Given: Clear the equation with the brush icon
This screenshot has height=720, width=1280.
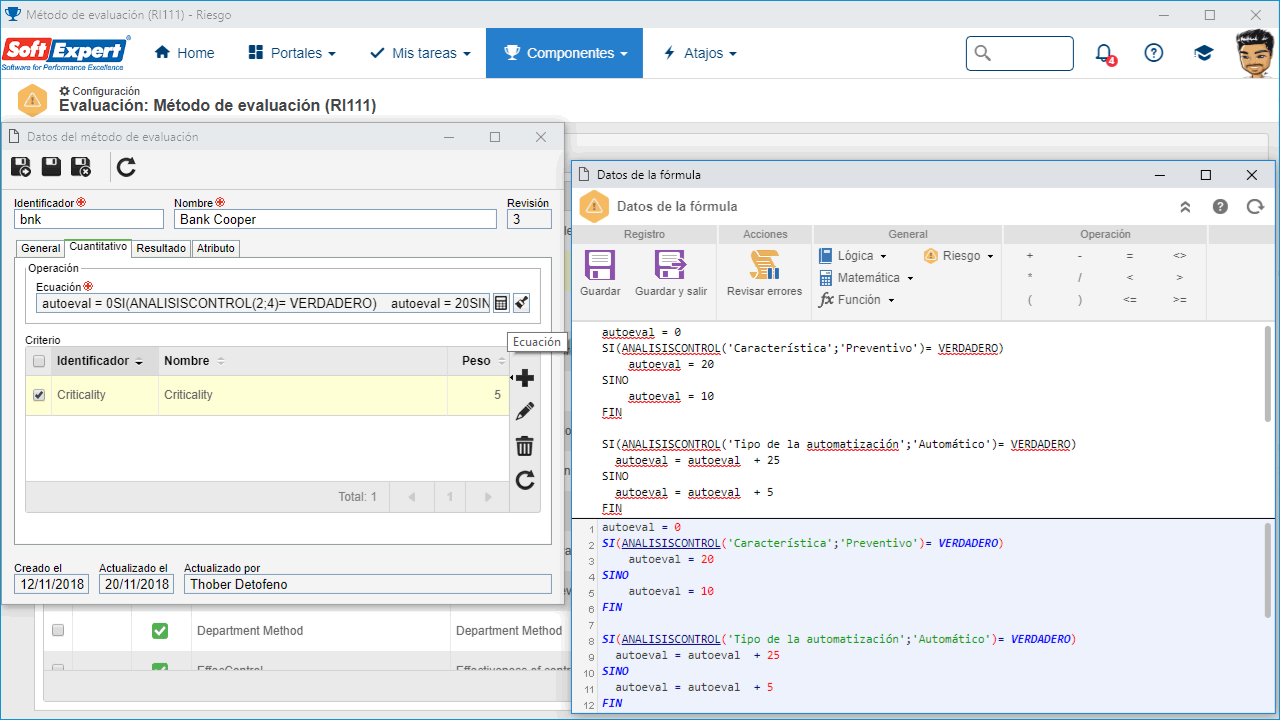Looking at the screenshot, I should (522, 303).
